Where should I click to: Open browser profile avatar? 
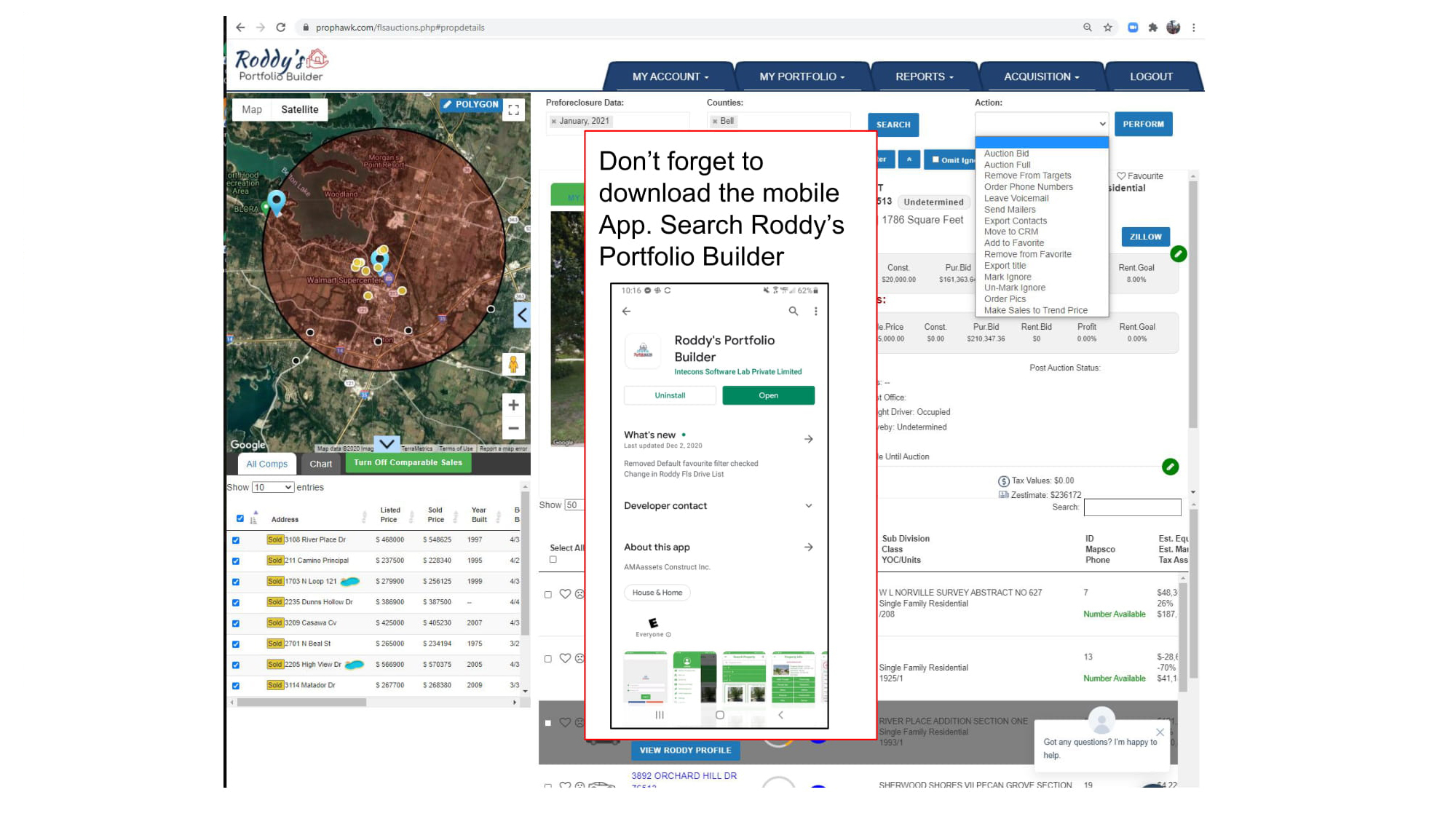point(1173,28)
